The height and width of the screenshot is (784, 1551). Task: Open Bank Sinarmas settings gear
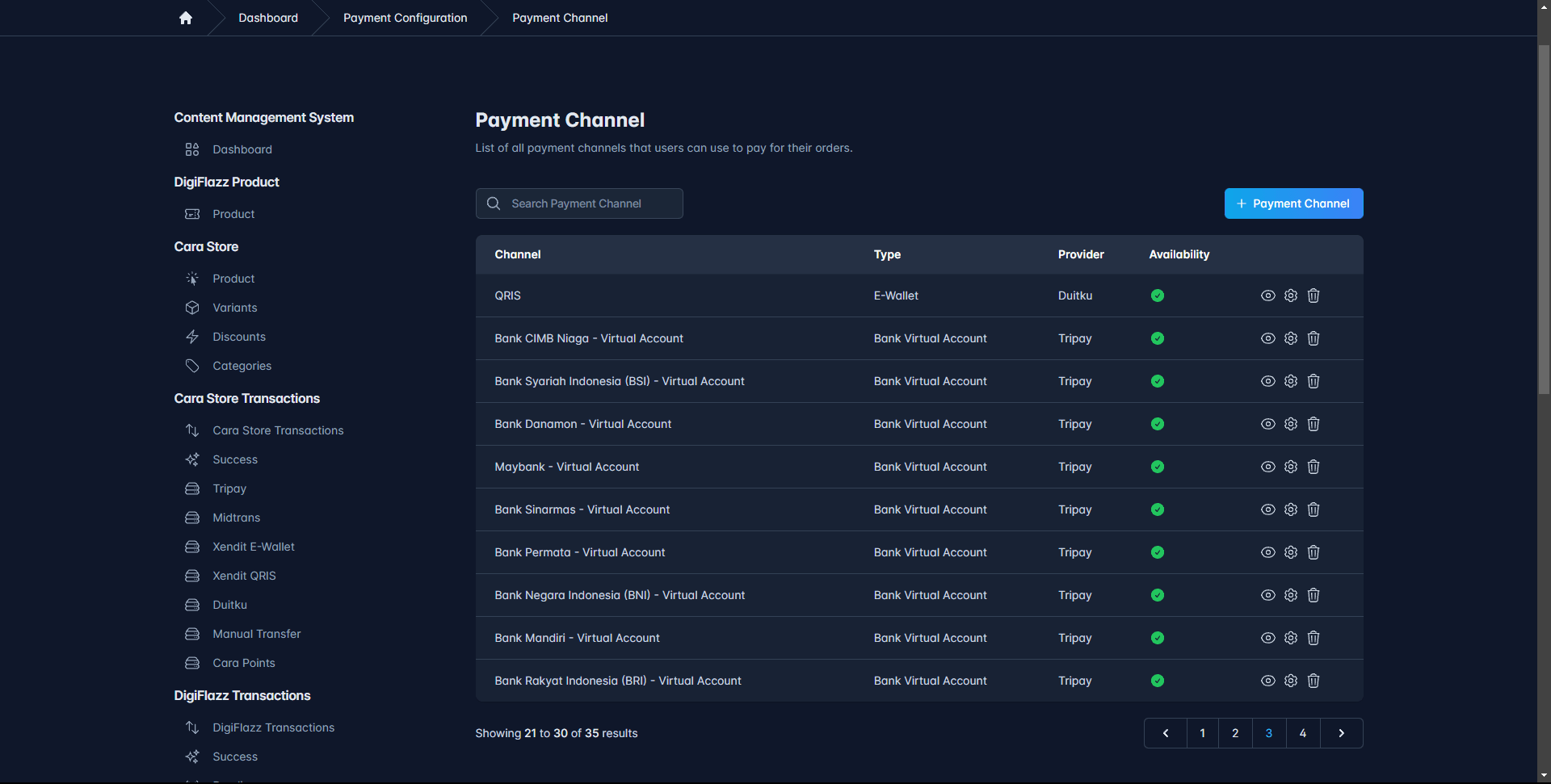1291,509
